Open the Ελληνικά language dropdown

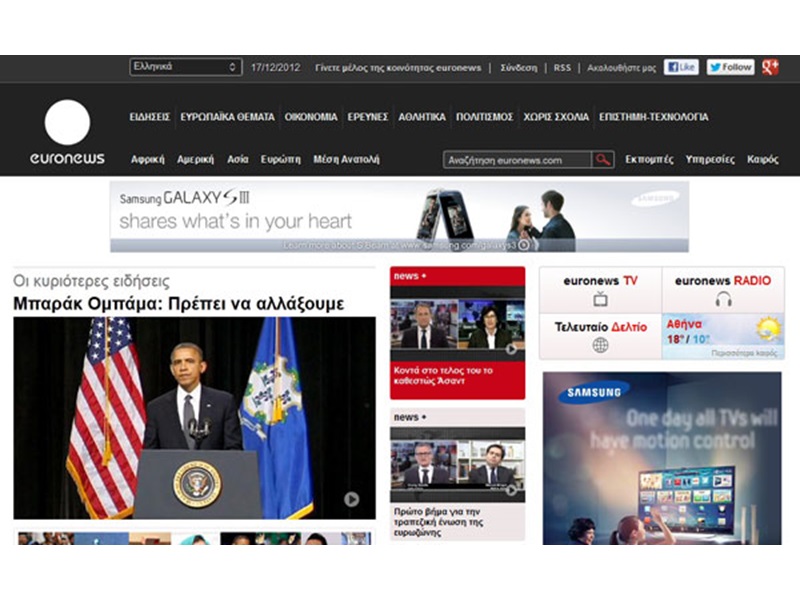click(x=185, y=67)
